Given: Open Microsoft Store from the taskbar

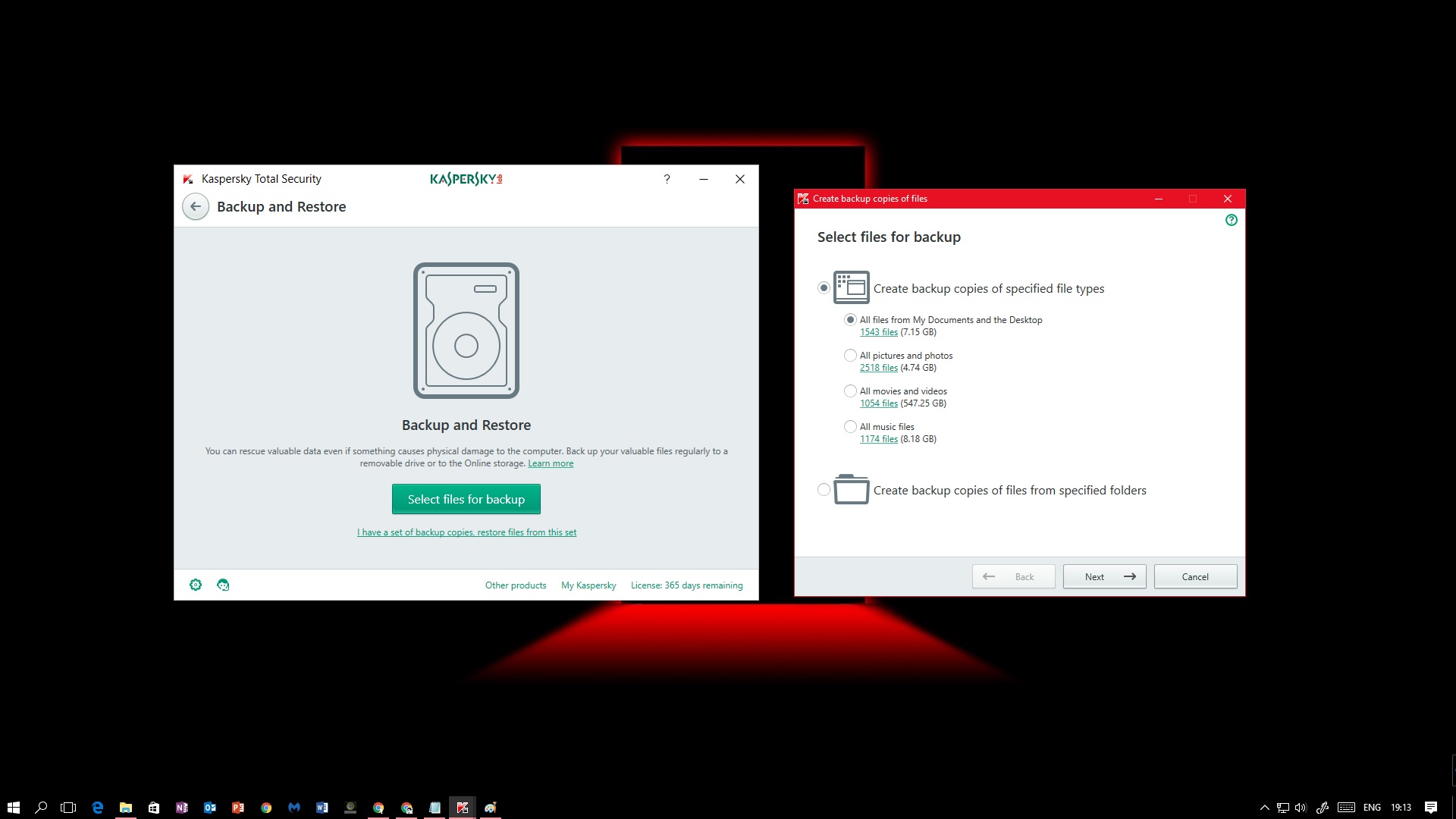Looking at the screenshot, I should pyautogui.click(x=154, y=808).
